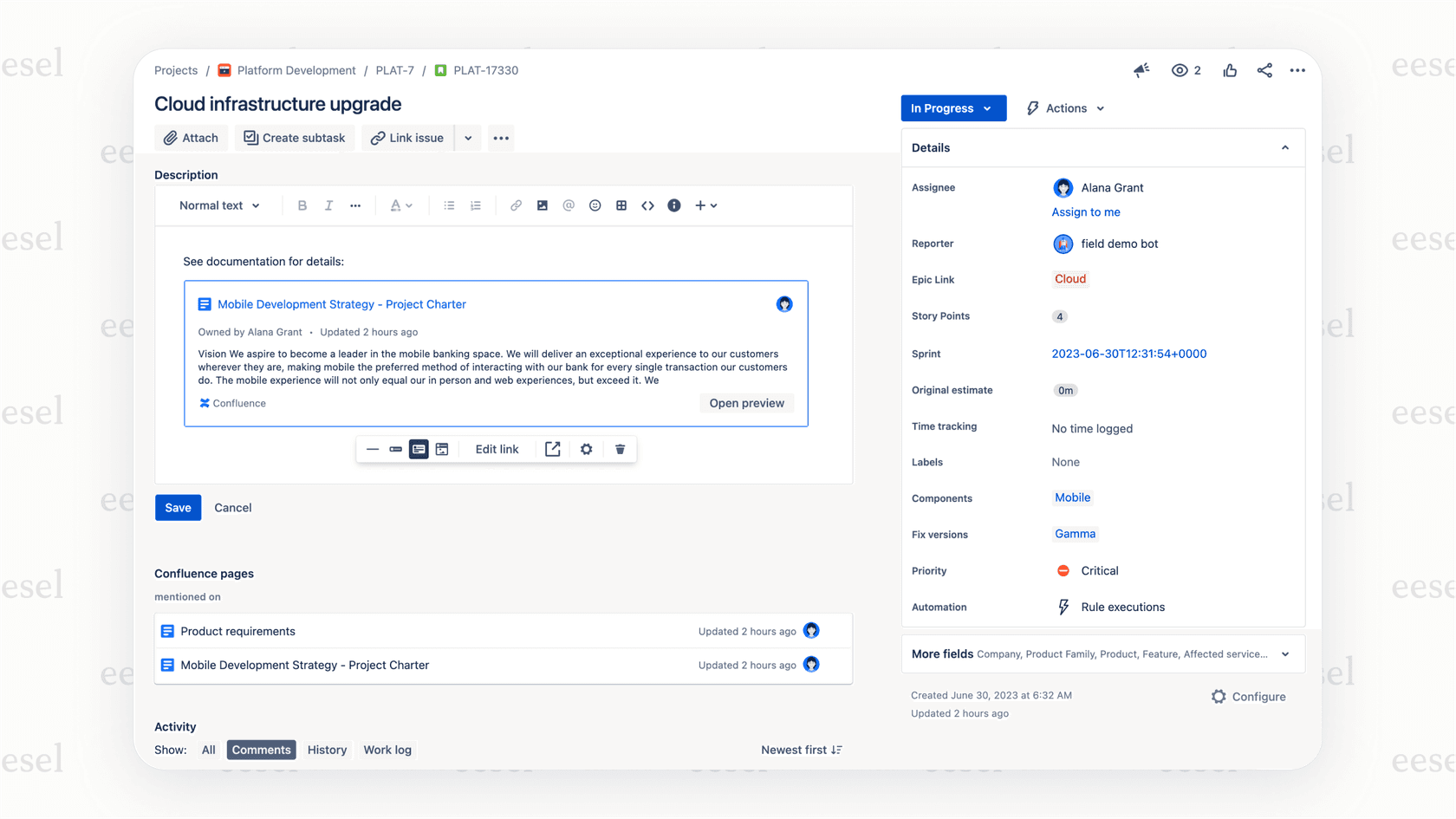The height and width of the screenshot is (819, 1456).
Task: Insert a table into the description
Action: click(621, 205)
